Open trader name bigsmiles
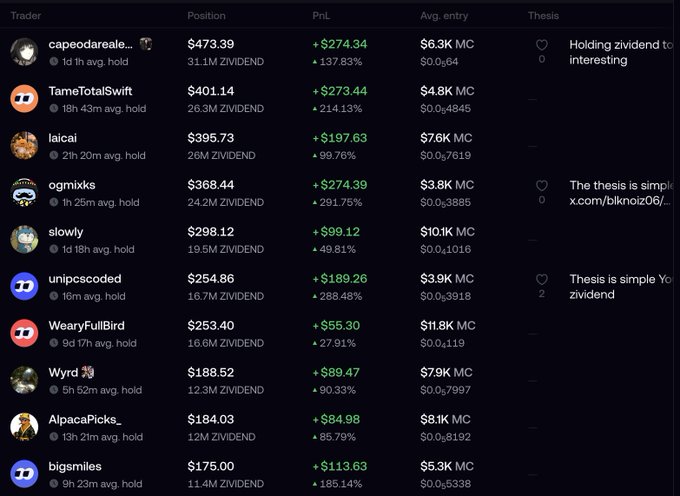 coord(75,467)
